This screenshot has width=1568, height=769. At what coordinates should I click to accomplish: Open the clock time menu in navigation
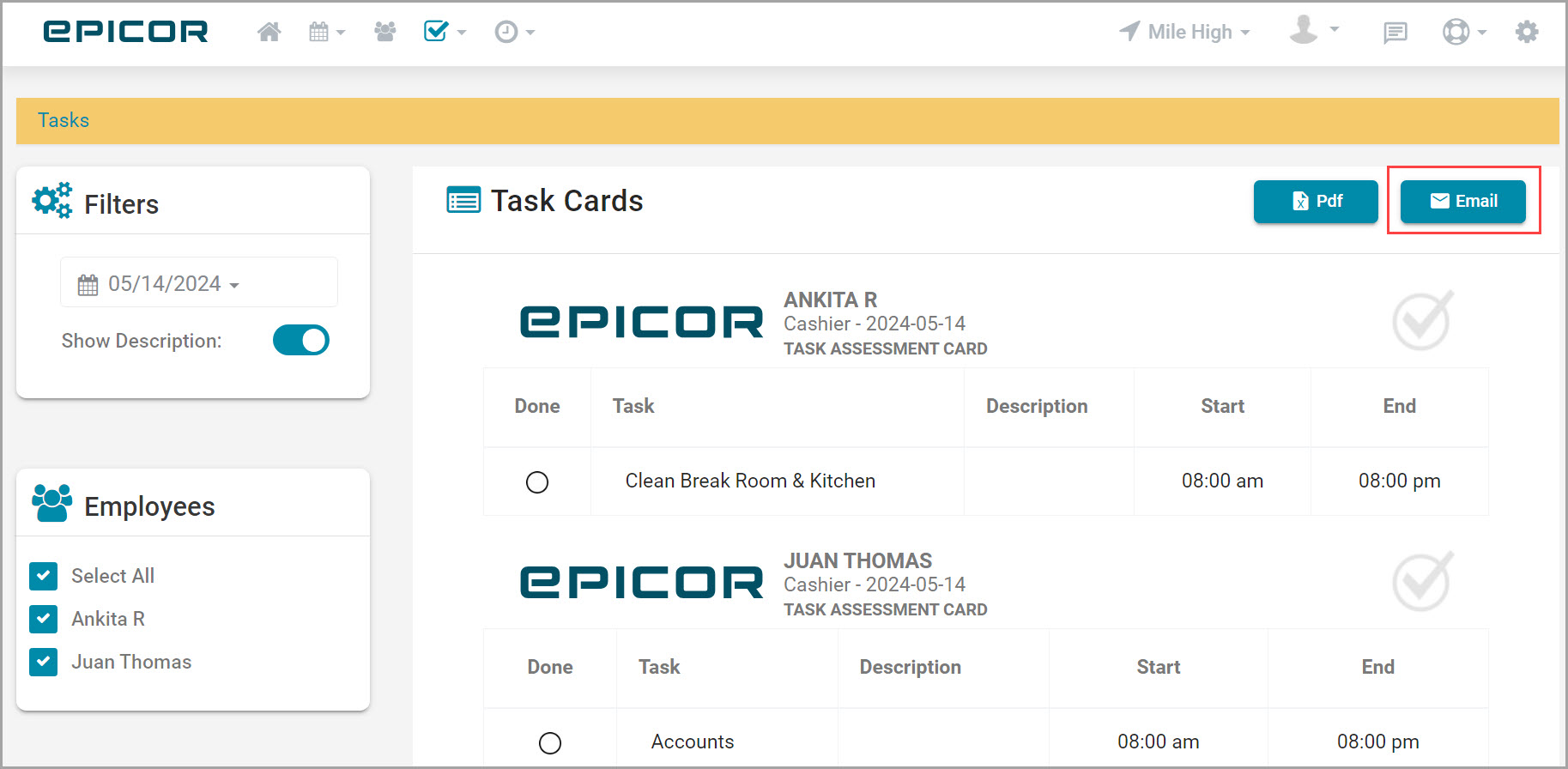pos(514,32)
